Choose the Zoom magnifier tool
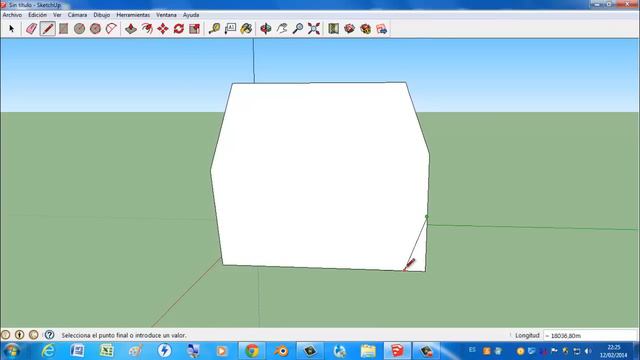Viewport: 640px width, 360px height. pyautogui.click(x=298, y=29)
